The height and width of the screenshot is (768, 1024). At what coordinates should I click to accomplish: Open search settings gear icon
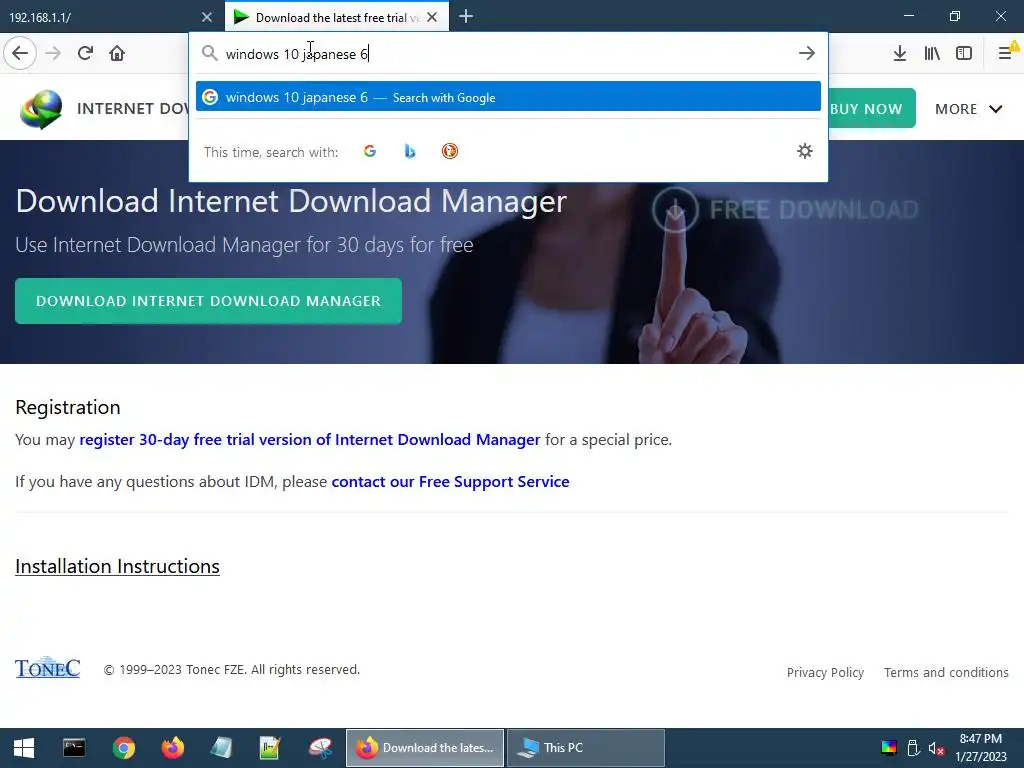pyautogui.click(x=805, y=152)
